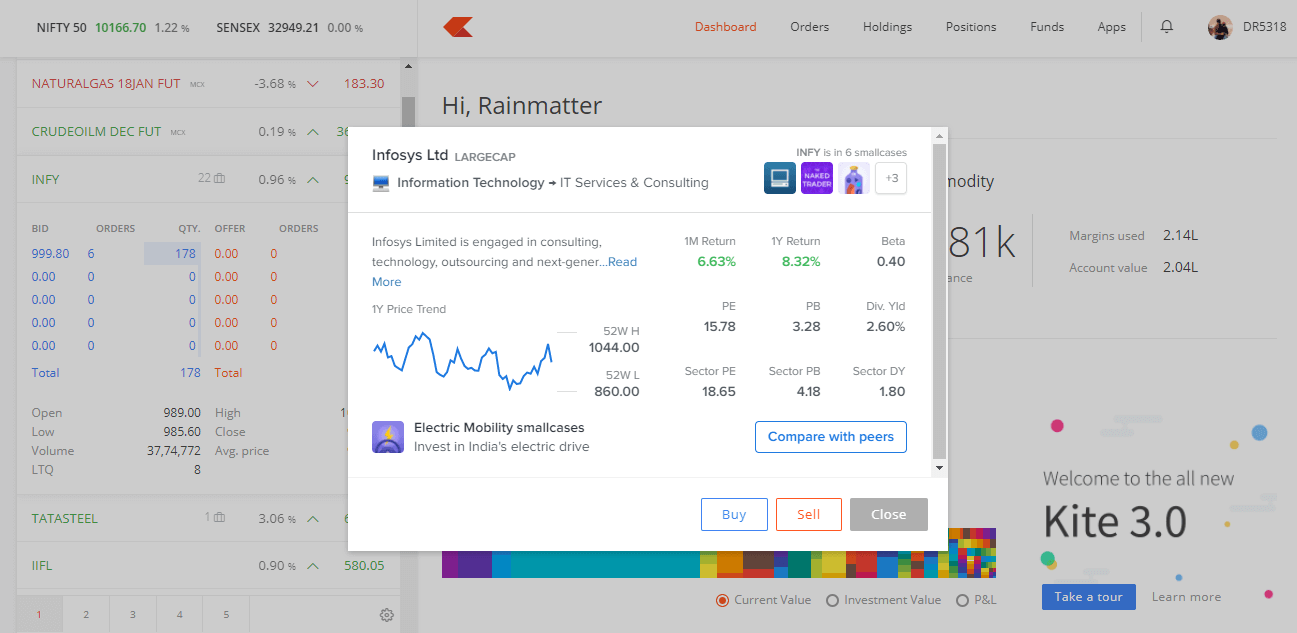1297x633 pixels.
Task: Click the Electric Mobility smallcase icon
Action: click(388, 437)
